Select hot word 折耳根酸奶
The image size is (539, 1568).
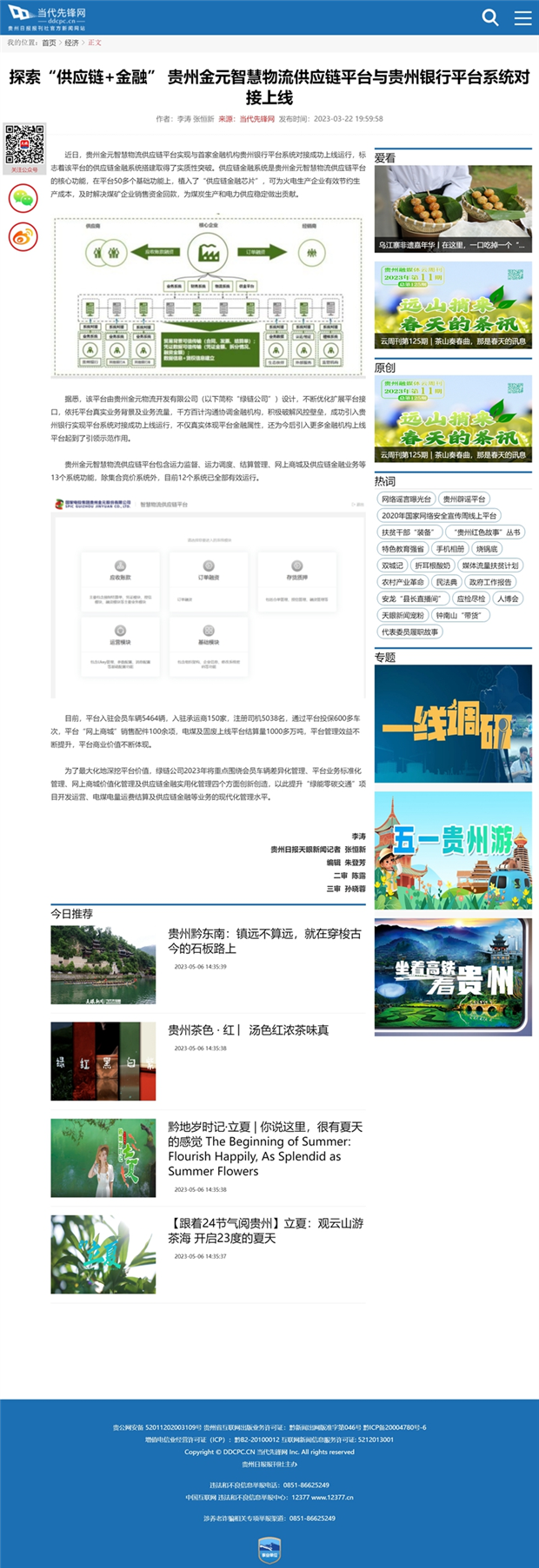tap(432, 566)
